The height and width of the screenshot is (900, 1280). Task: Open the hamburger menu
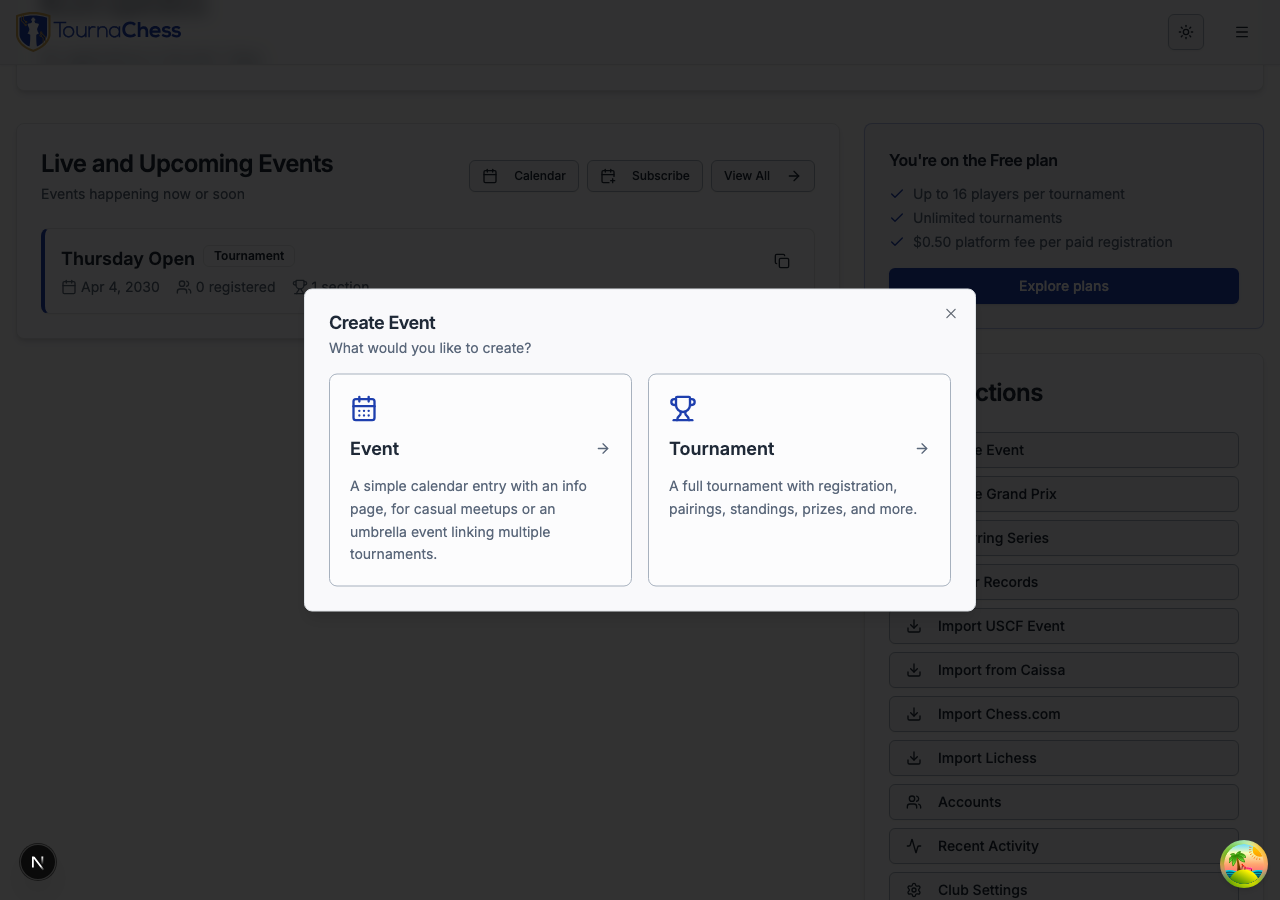click(1242, 32)
